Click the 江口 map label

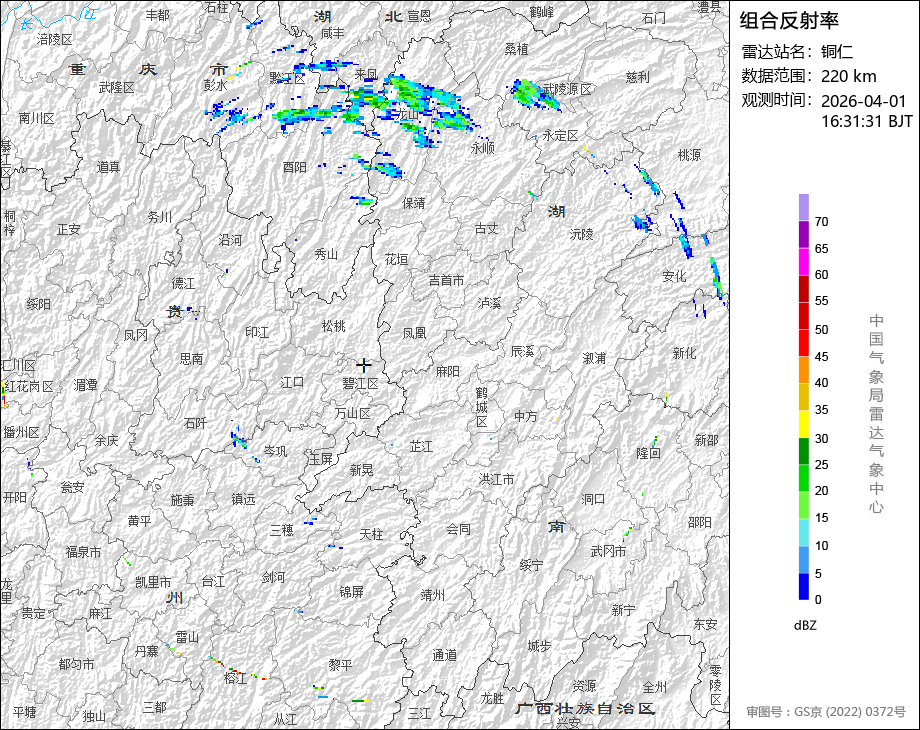click(292, 383)
